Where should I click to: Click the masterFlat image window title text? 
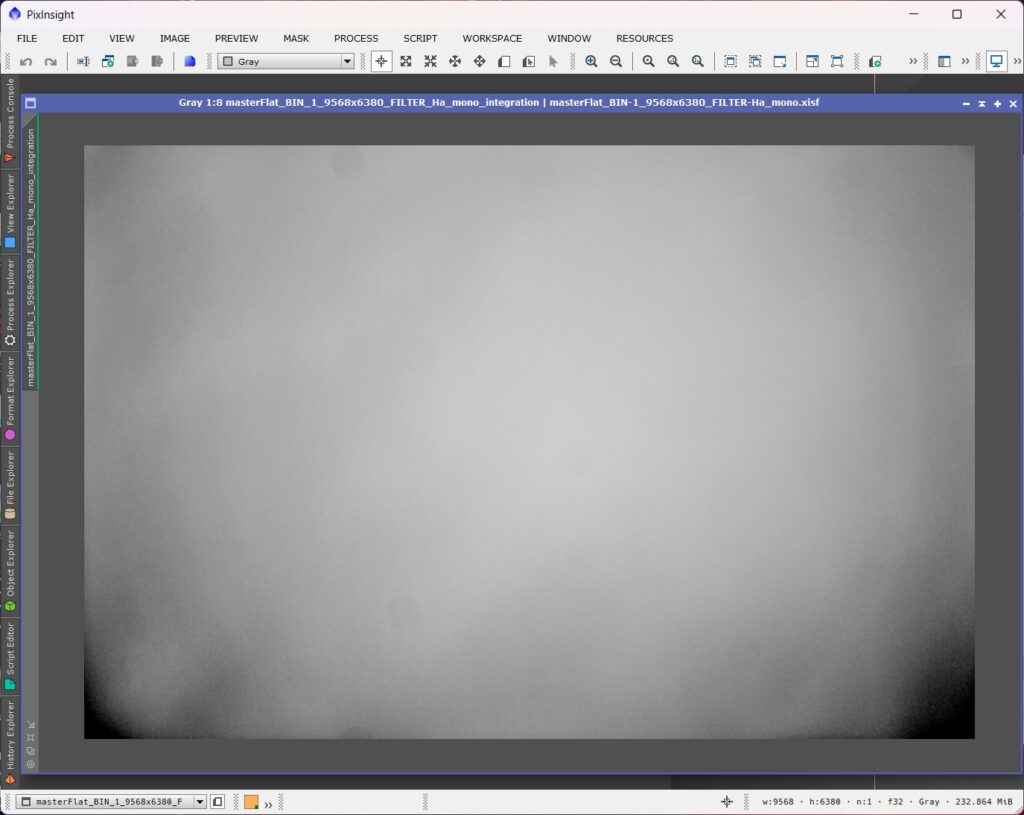pyautogui.click(x=499, y=103)
